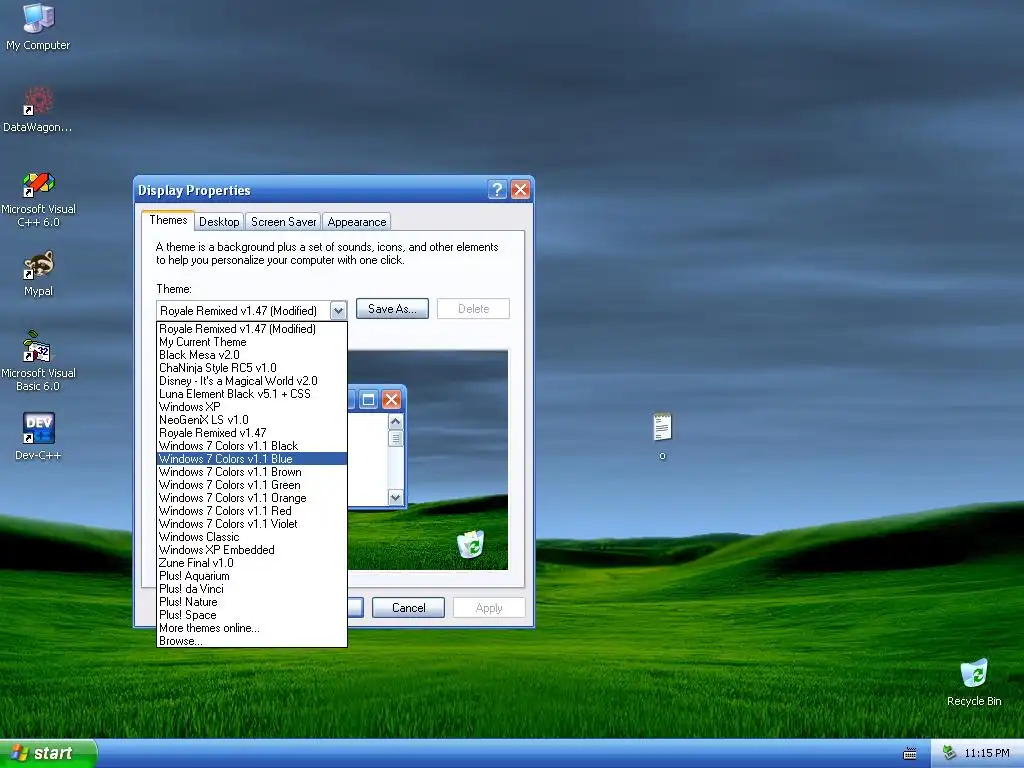Image resolution: width=1024 pixels, height=768 pixels.
Task: Pick Windows 7 Colors v1.1 Brown
Action: tap(251, 472)
